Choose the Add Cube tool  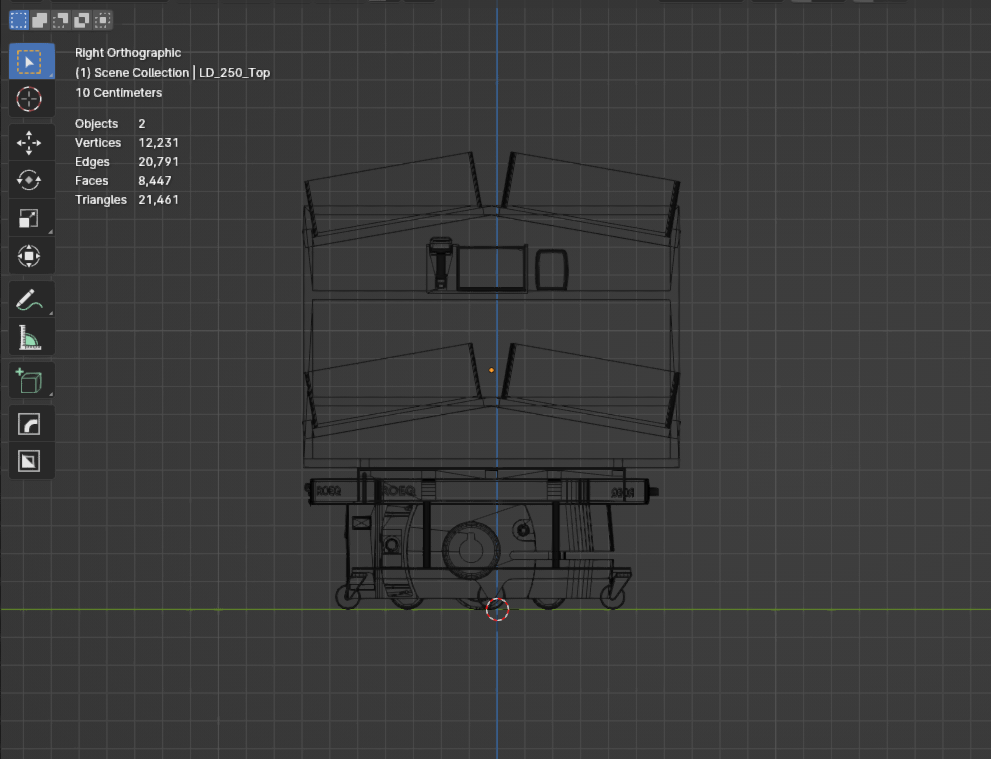coord(29,381)
